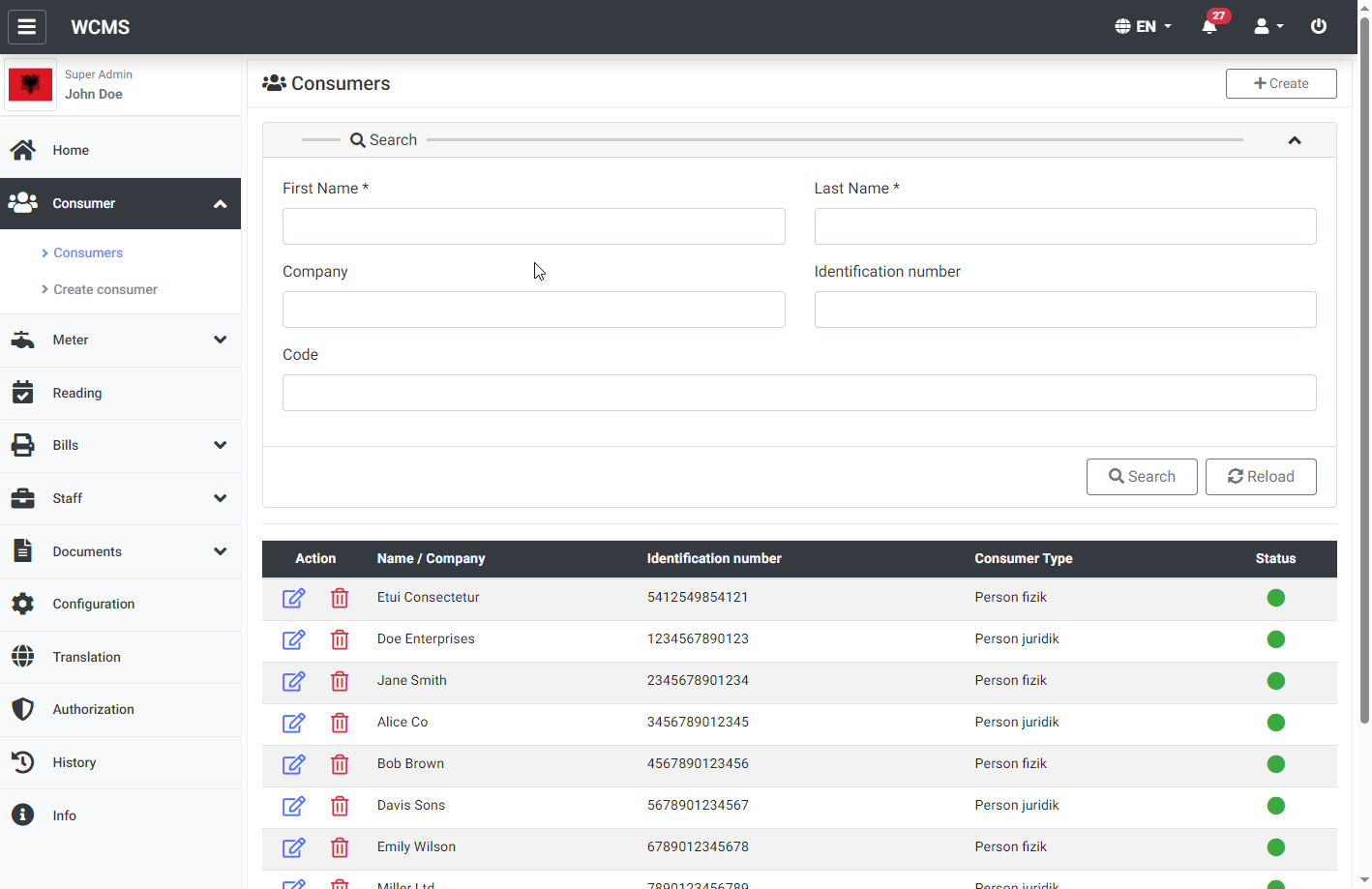The width and height of the screenshot is (1372, 889).
Task: Click identification number 5412549854121
Action: tap(698, 597)
